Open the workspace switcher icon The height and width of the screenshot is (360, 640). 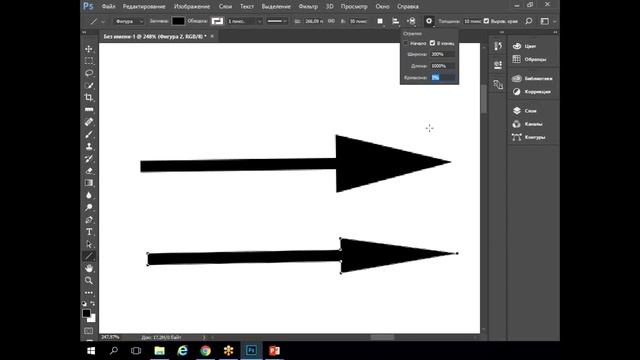pyautogui.click(x=544, y=21)
